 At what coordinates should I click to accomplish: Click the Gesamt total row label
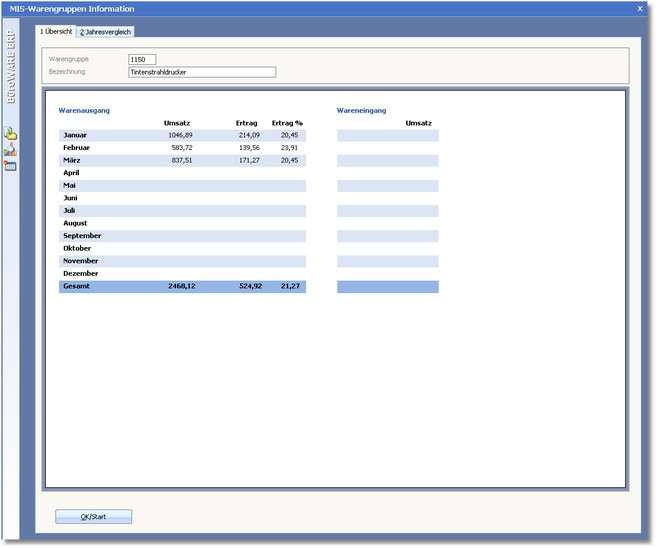77,286
